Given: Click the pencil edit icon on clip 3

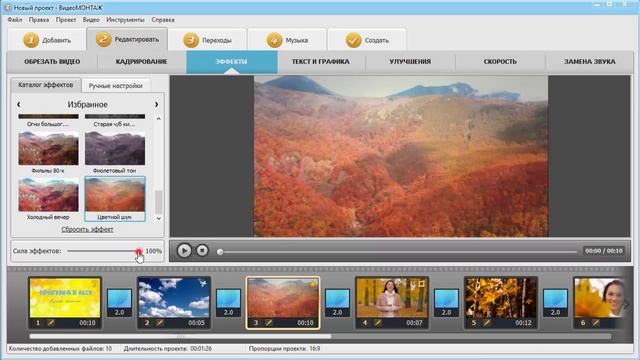Looking at the screenshot, I should coord(269,322).
